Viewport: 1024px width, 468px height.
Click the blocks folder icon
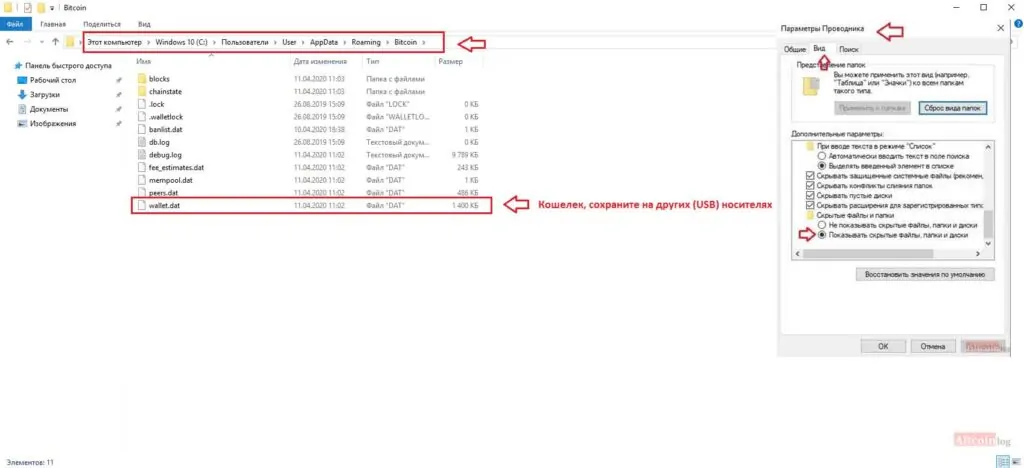(x=142, y=79)
